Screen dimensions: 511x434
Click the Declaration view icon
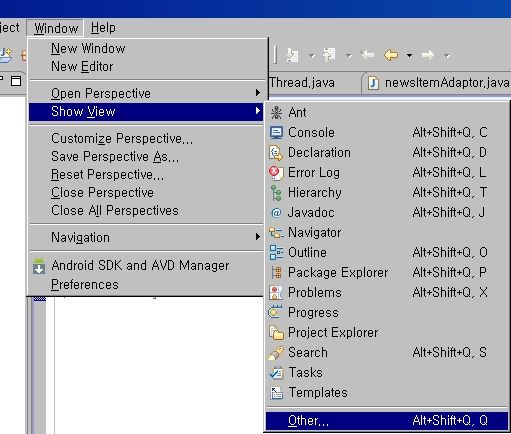[x=276, y=153]
